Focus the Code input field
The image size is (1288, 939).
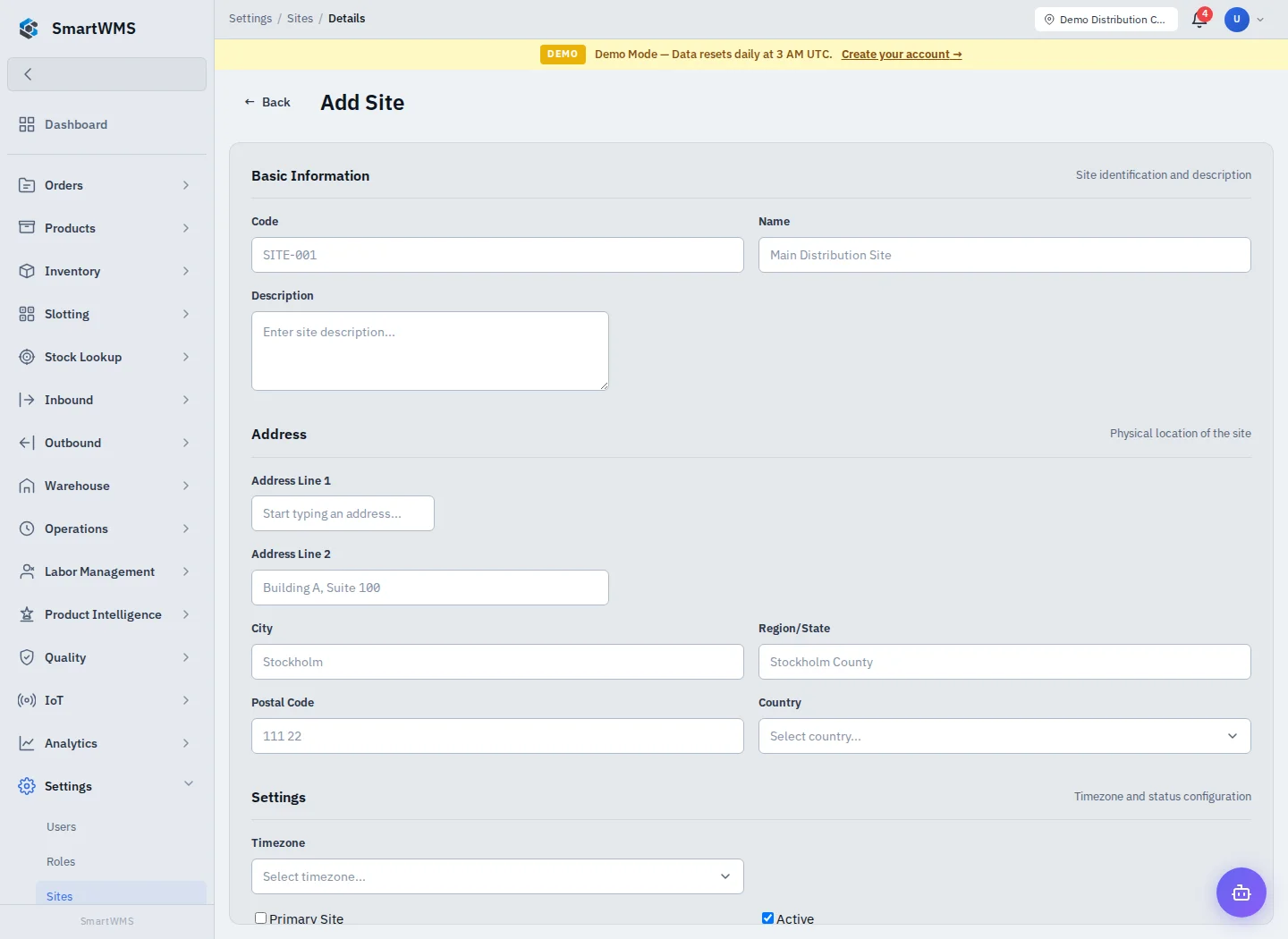pos(497,255)
